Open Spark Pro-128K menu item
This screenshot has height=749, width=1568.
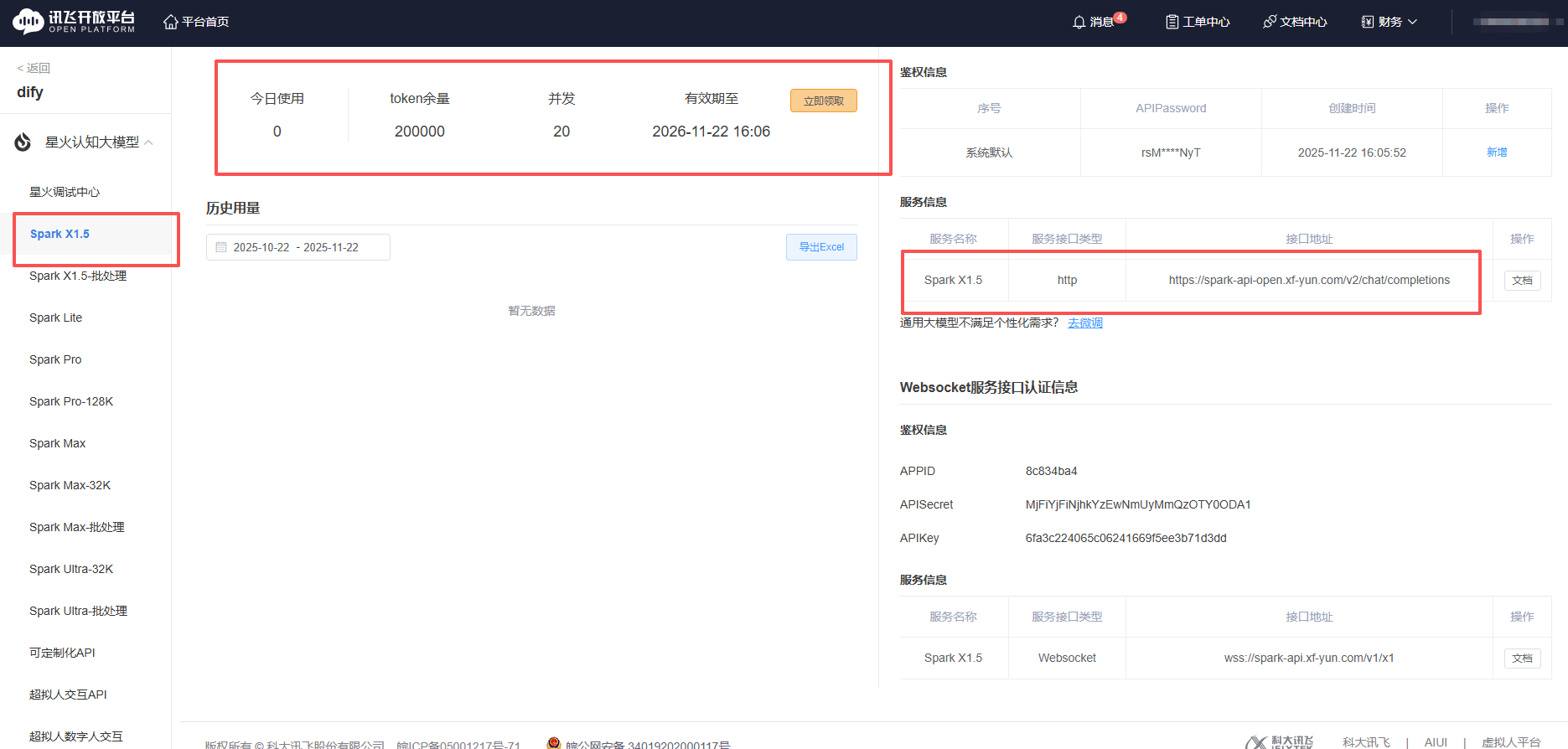[71, 401]
